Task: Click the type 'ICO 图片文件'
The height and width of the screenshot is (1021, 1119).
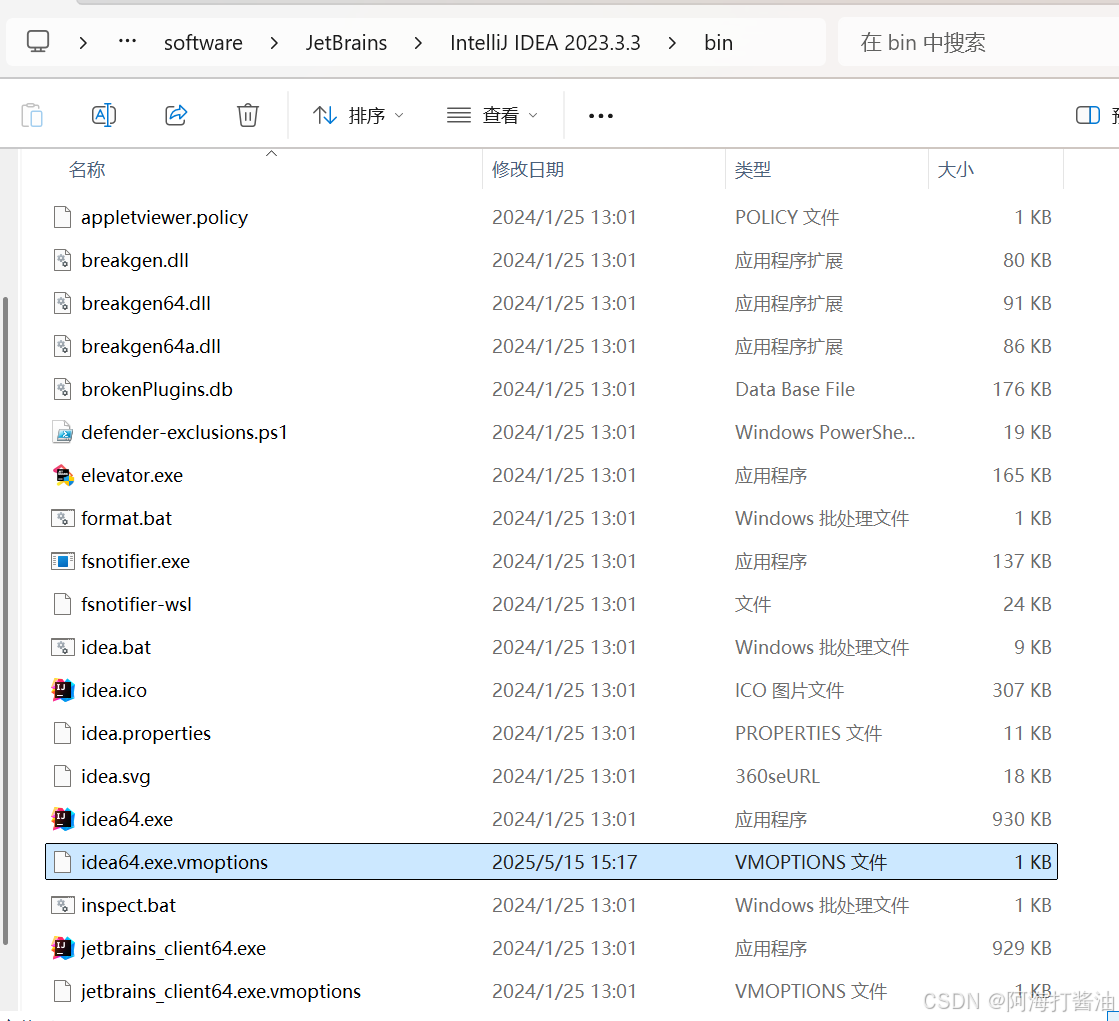Action: [x=789, y=690]
